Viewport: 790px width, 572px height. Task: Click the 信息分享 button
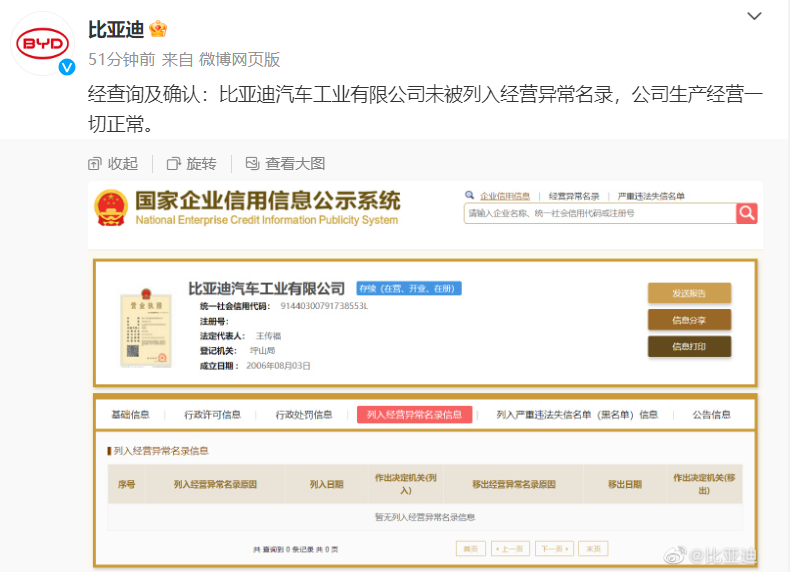689,320
